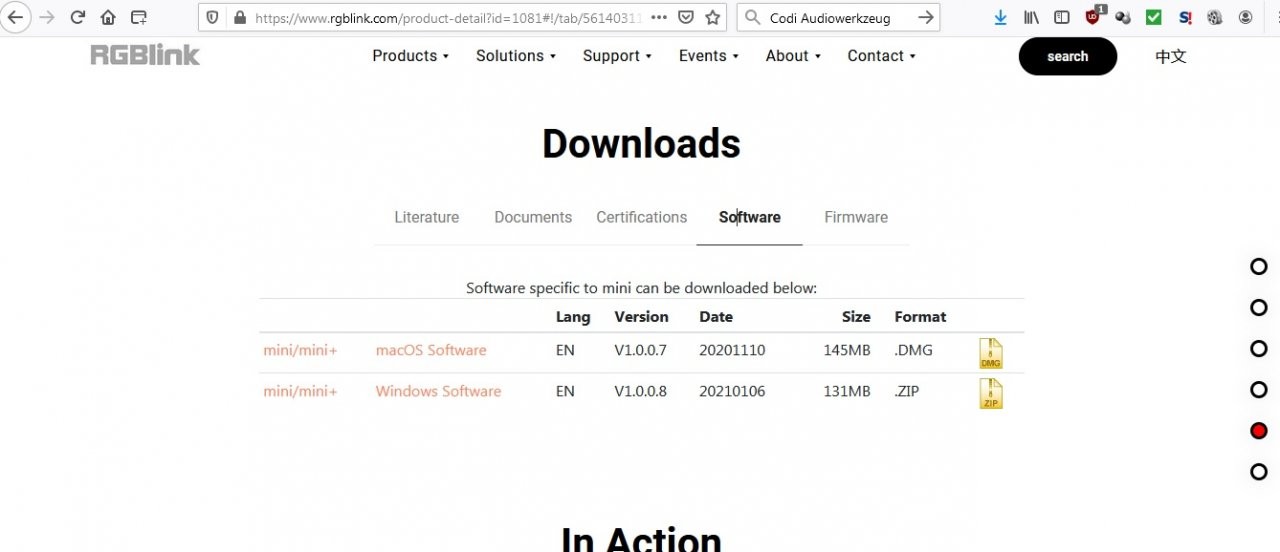Viewport: 1280px width, 552px height.
Task: Click the film reel extension icon
Action: (x=1215, y=17)
